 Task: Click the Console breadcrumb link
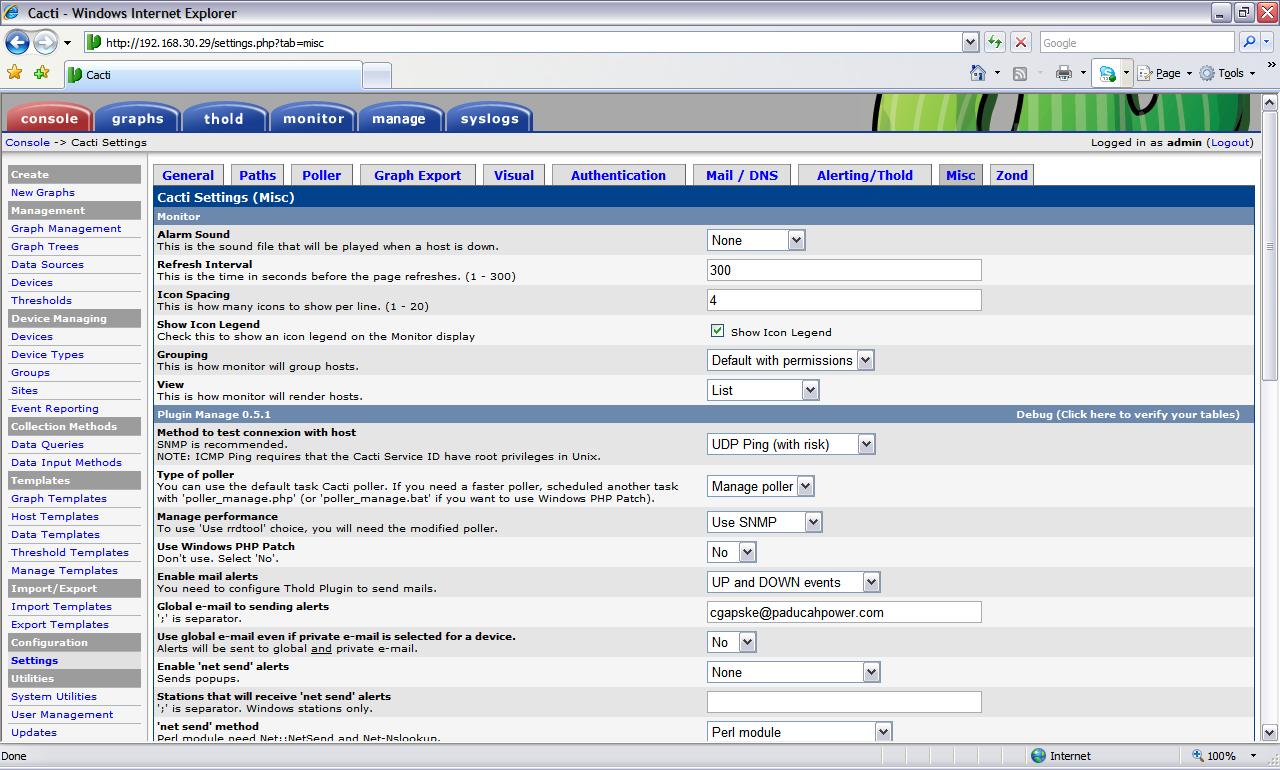pyautogui.click(x=27, y=142)
